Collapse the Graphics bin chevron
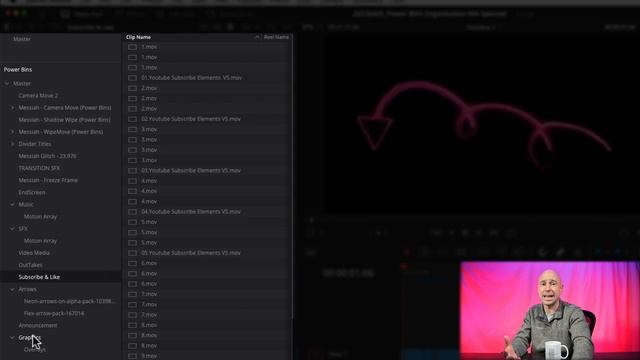The image size is (640, 360). click(12, 338)
